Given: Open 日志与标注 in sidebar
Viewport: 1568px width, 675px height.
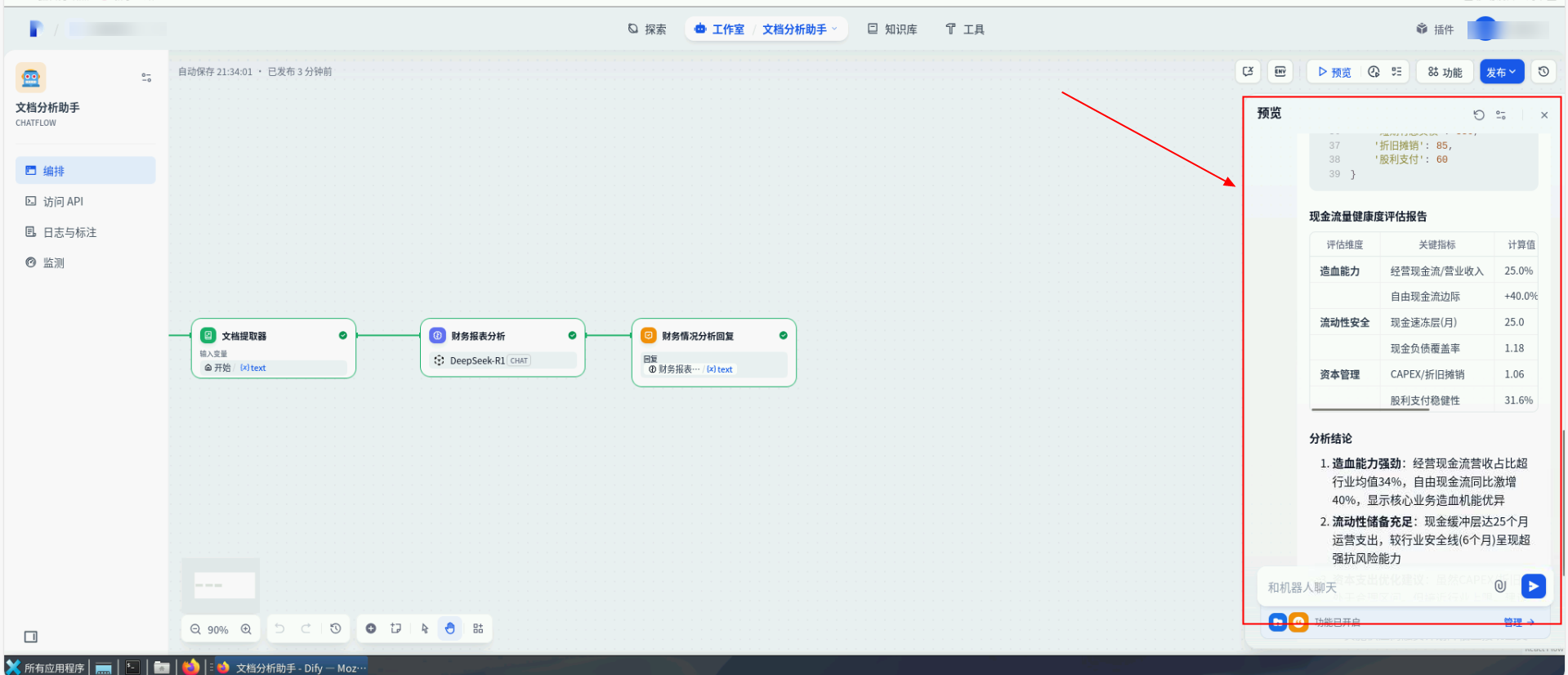Looking at the screenshot, I should click(x=85, y=232).
